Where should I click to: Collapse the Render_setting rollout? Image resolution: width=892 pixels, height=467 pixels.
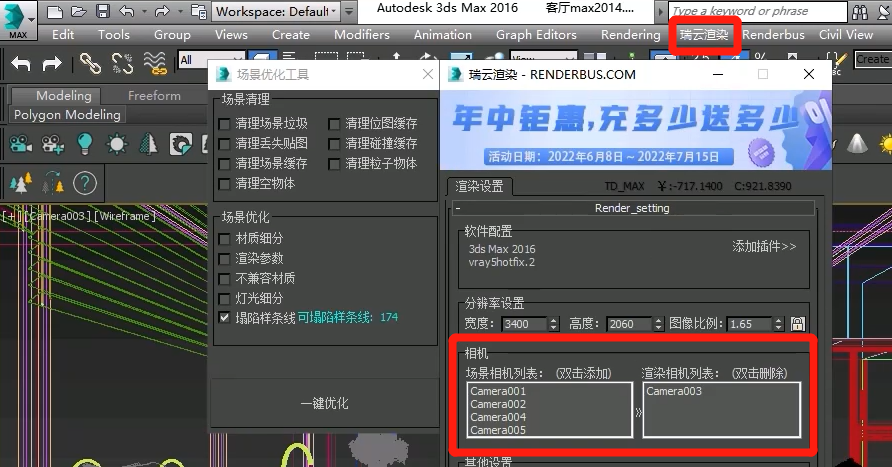(x=457, y=208)
